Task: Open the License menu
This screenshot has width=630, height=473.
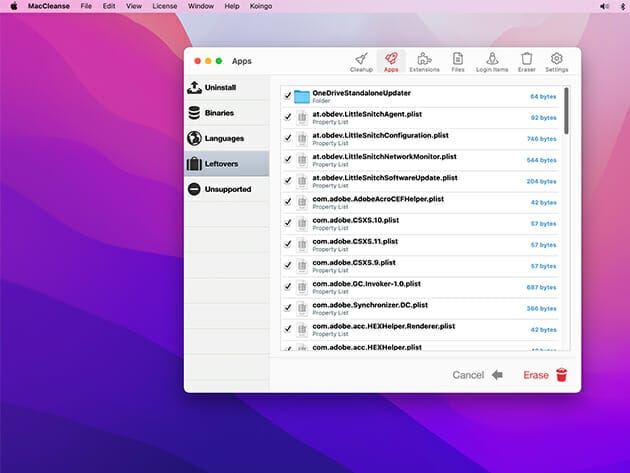Action: click(x=167, y=6)
